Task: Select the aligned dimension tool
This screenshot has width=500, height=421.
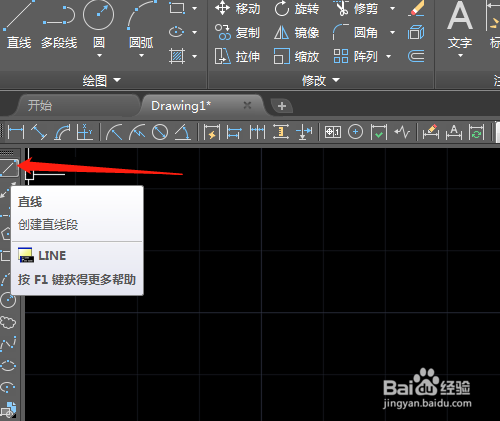Action: coord(39,132)
